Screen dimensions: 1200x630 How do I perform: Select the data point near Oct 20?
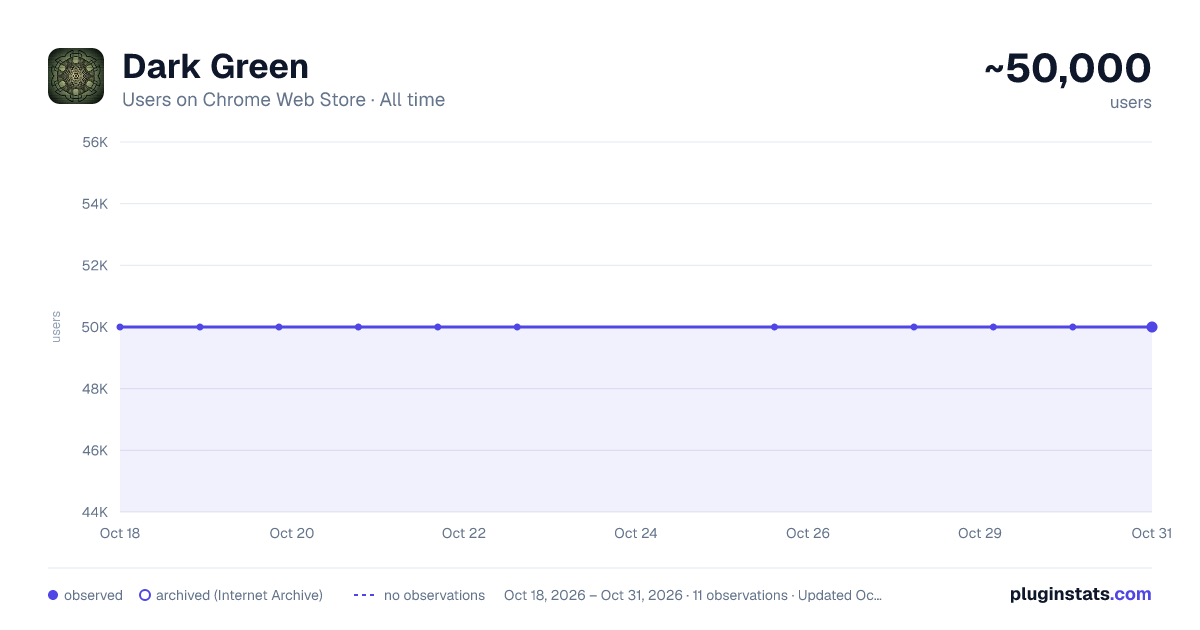279,327
